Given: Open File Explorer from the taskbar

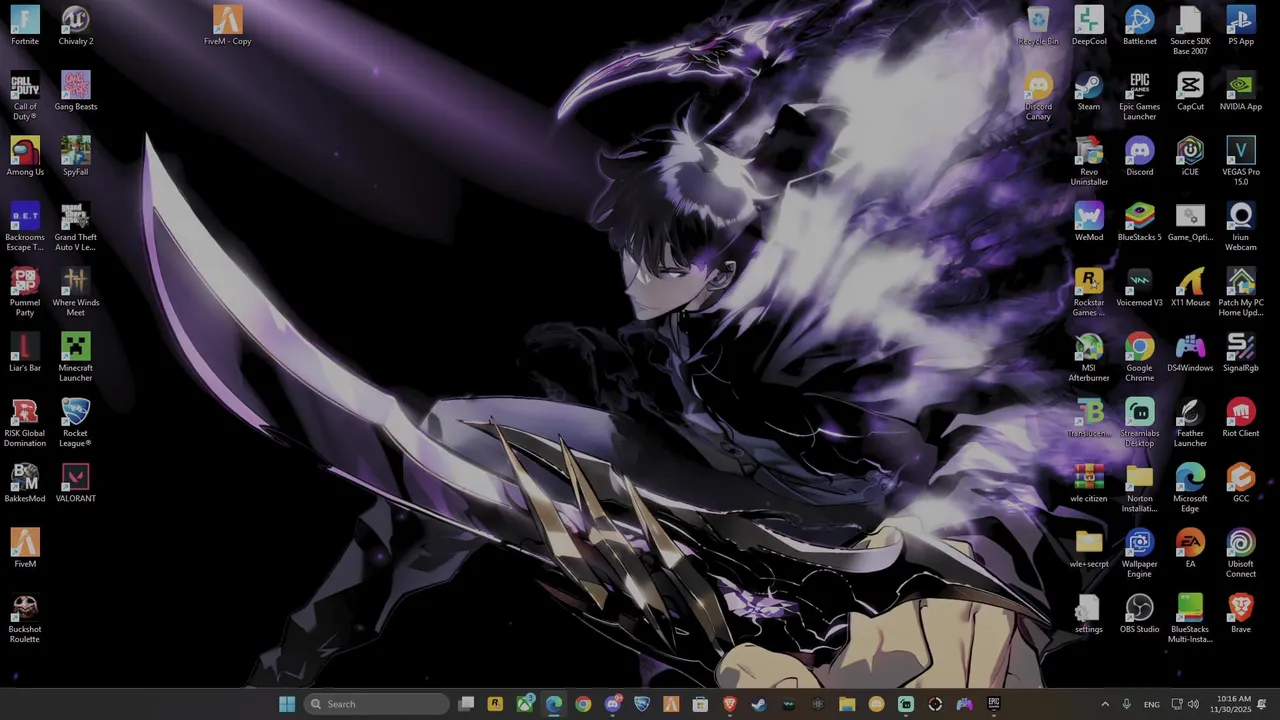Looking at the screenshot, I should pyautogui.click(x=847, y=704).
